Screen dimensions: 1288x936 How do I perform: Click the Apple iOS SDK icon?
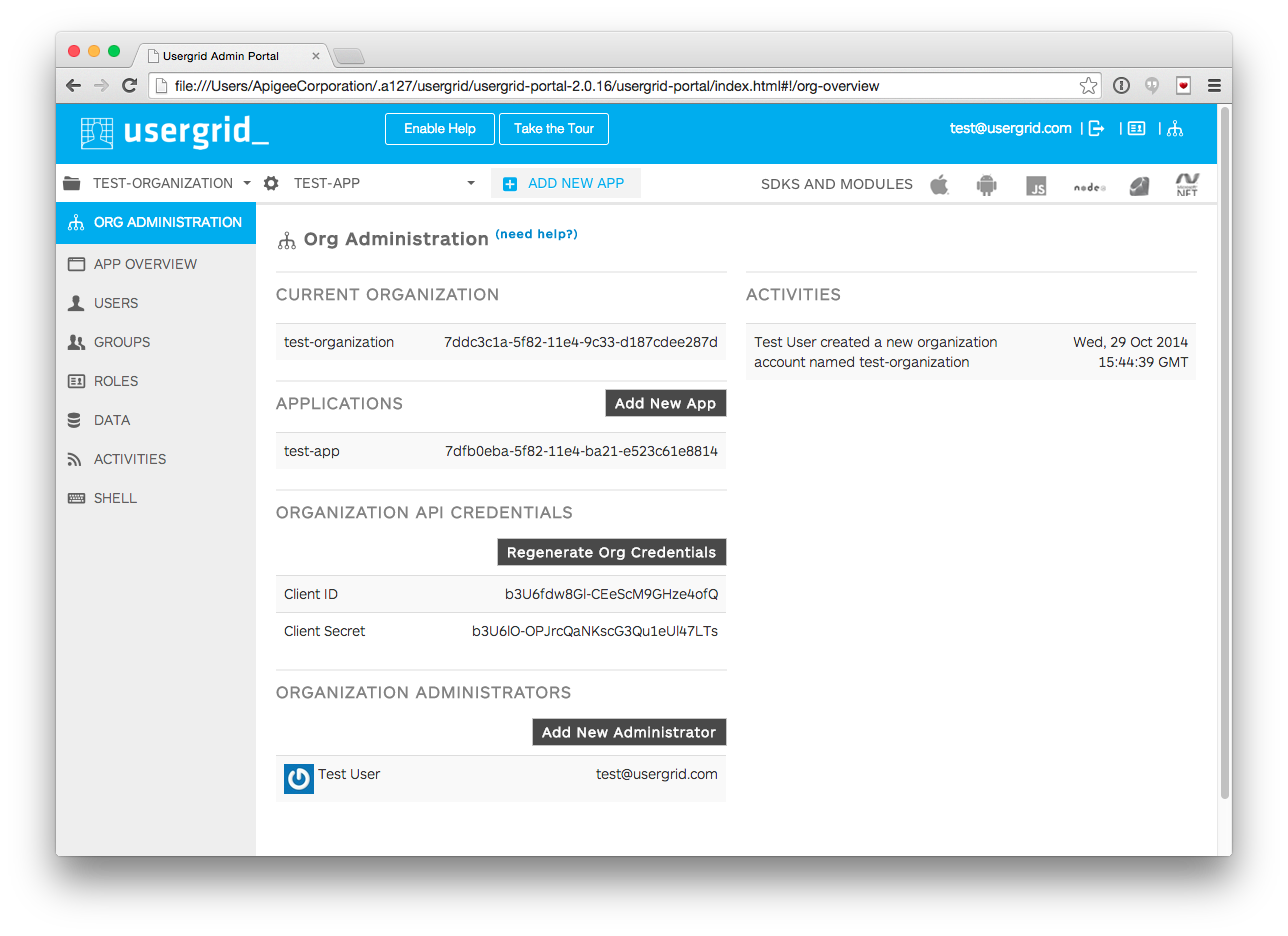click(939, 185)
